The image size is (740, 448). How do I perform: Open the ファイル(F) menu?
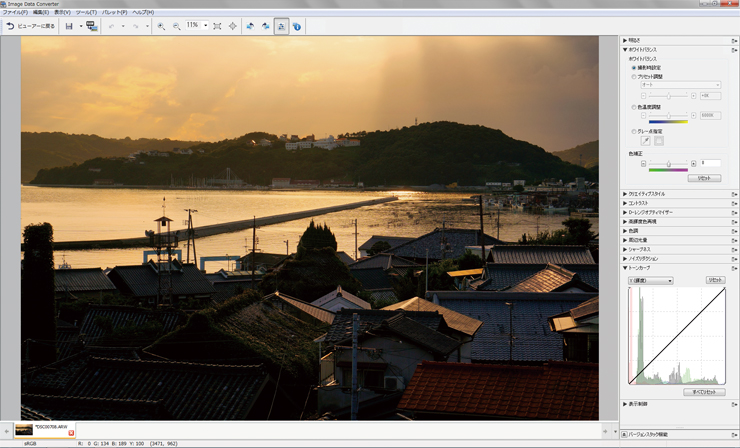[13, 12]
